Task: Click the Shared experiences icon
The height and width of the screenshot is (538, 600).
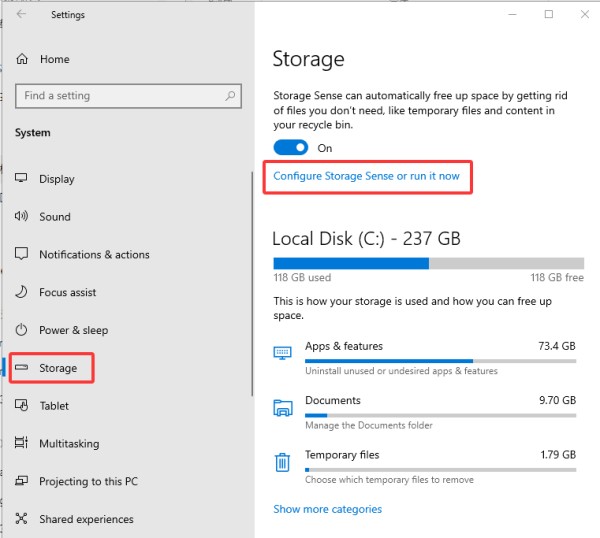Action: [21, 518]
